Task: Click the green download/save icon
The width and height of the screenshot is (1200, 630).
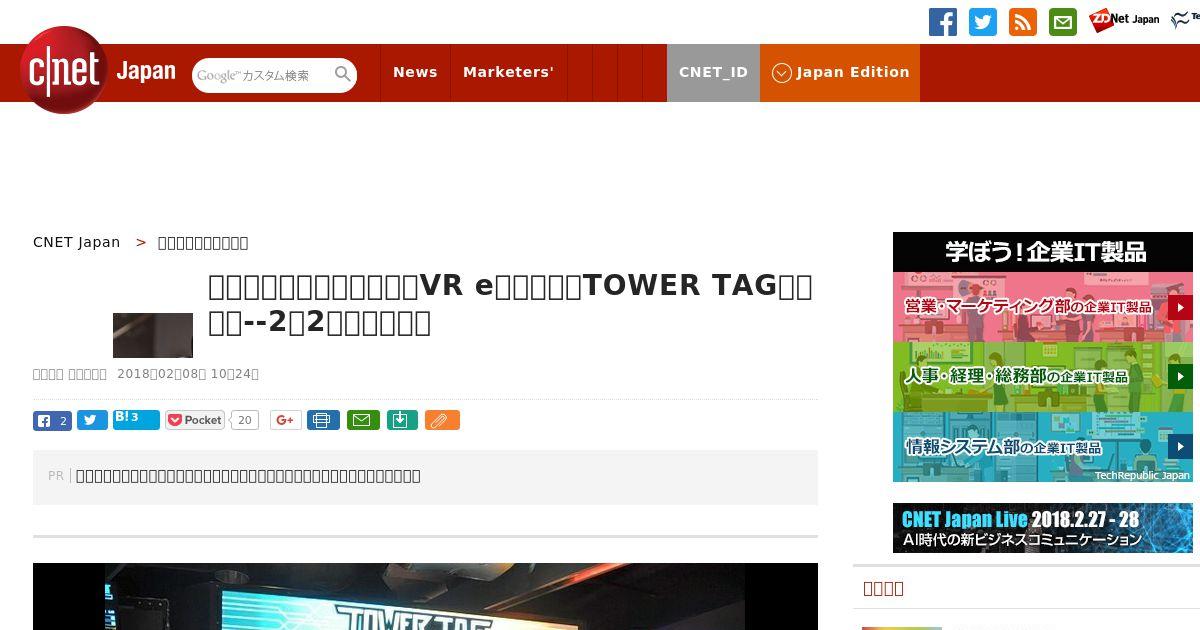Action: coord(401,420)
